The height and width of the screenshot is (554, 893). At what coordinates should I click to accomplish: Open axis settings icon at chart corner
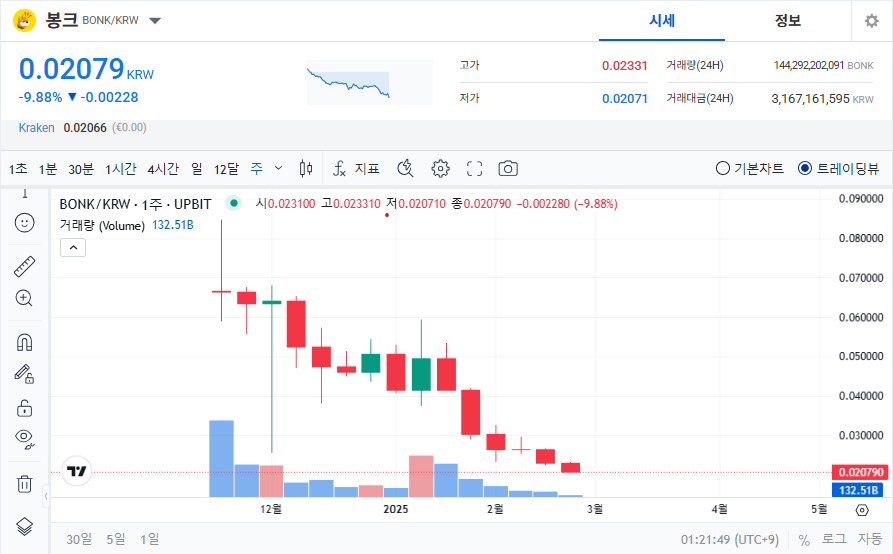tap(862, 510)
